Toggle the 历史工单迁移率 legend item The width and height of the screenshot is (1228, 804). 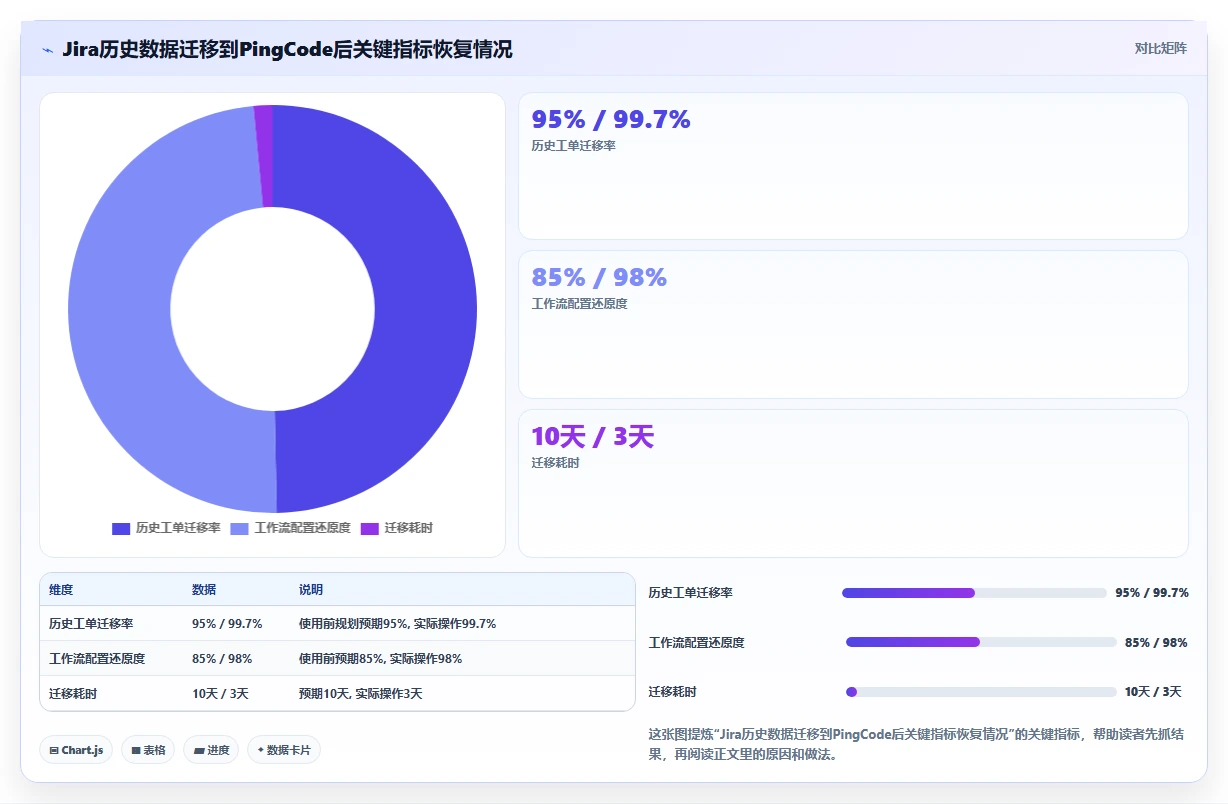click(x=166, y=528)
